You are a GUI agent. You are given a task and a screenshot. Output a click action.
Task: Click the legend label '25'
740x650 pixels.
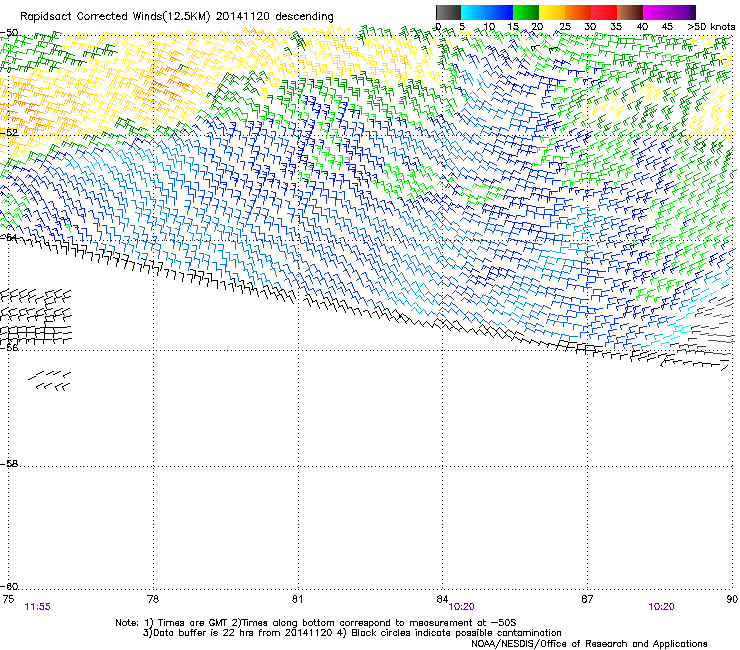click(x=565, y=27)
